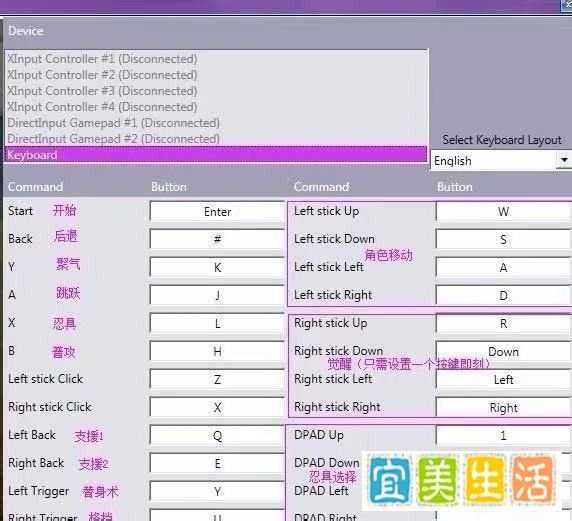572x521 pixels.
Task: Edit DPAD Up binding field showing 1
Action: pos(504,436)
